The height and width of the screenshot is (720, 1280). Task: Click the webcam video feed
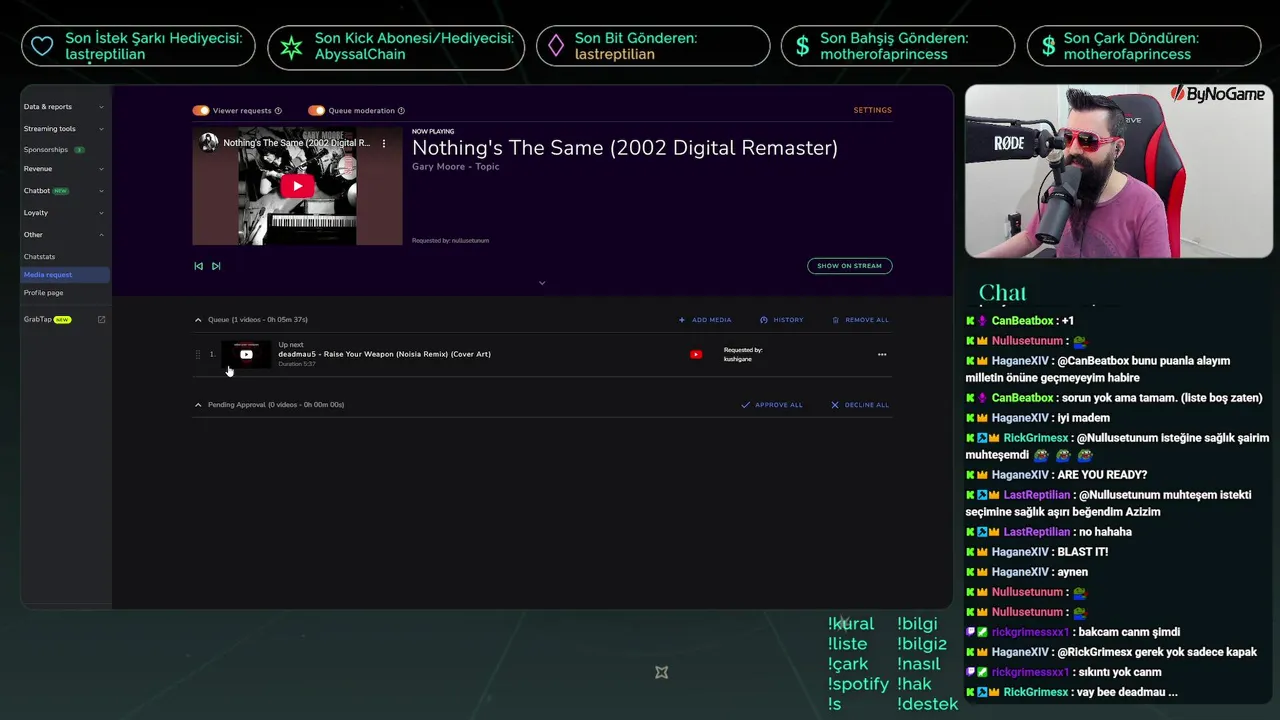click(x=1118, y=171)
